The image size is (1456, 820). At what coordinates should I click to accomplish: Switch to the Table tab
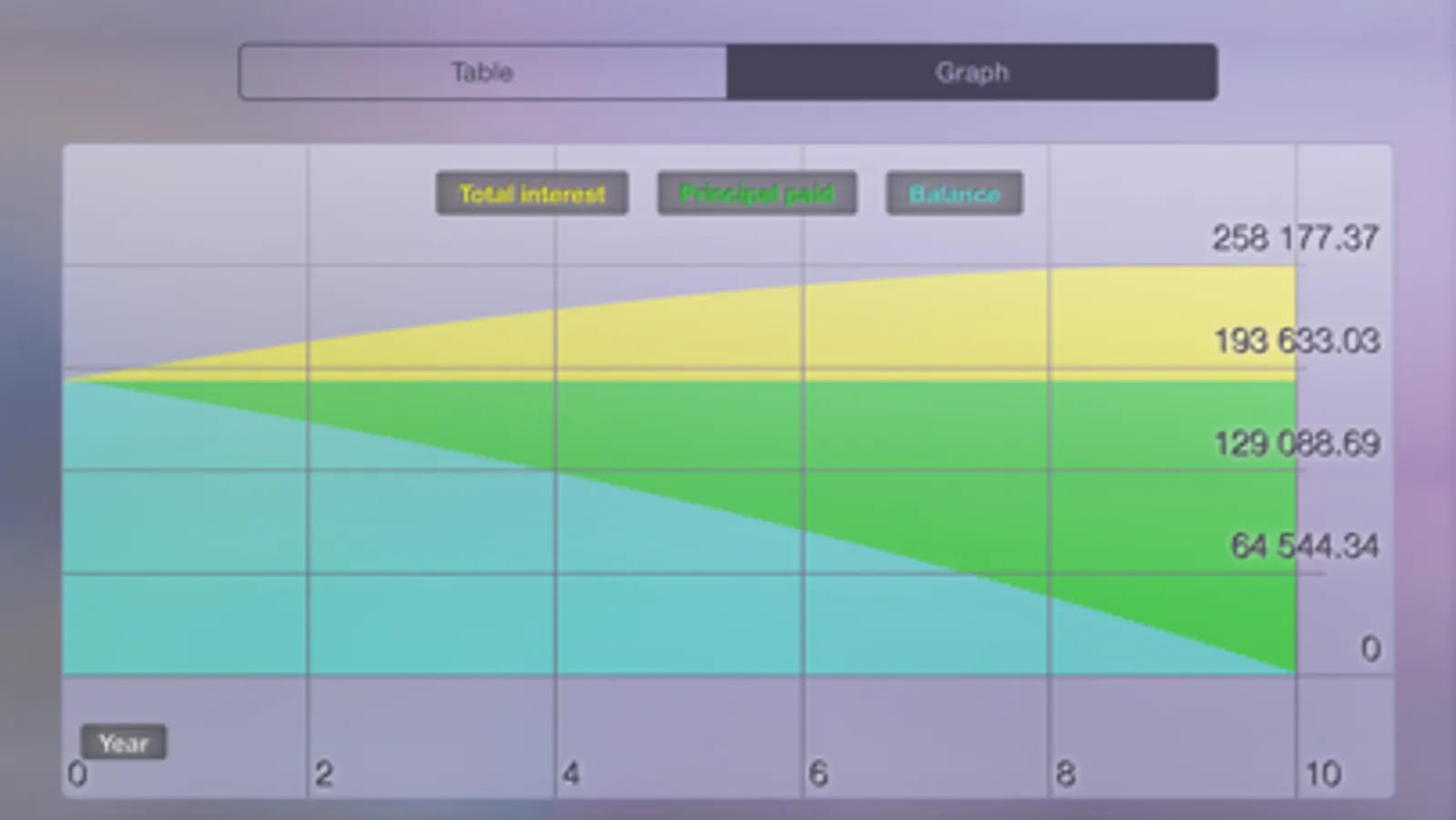coord(483,72)
